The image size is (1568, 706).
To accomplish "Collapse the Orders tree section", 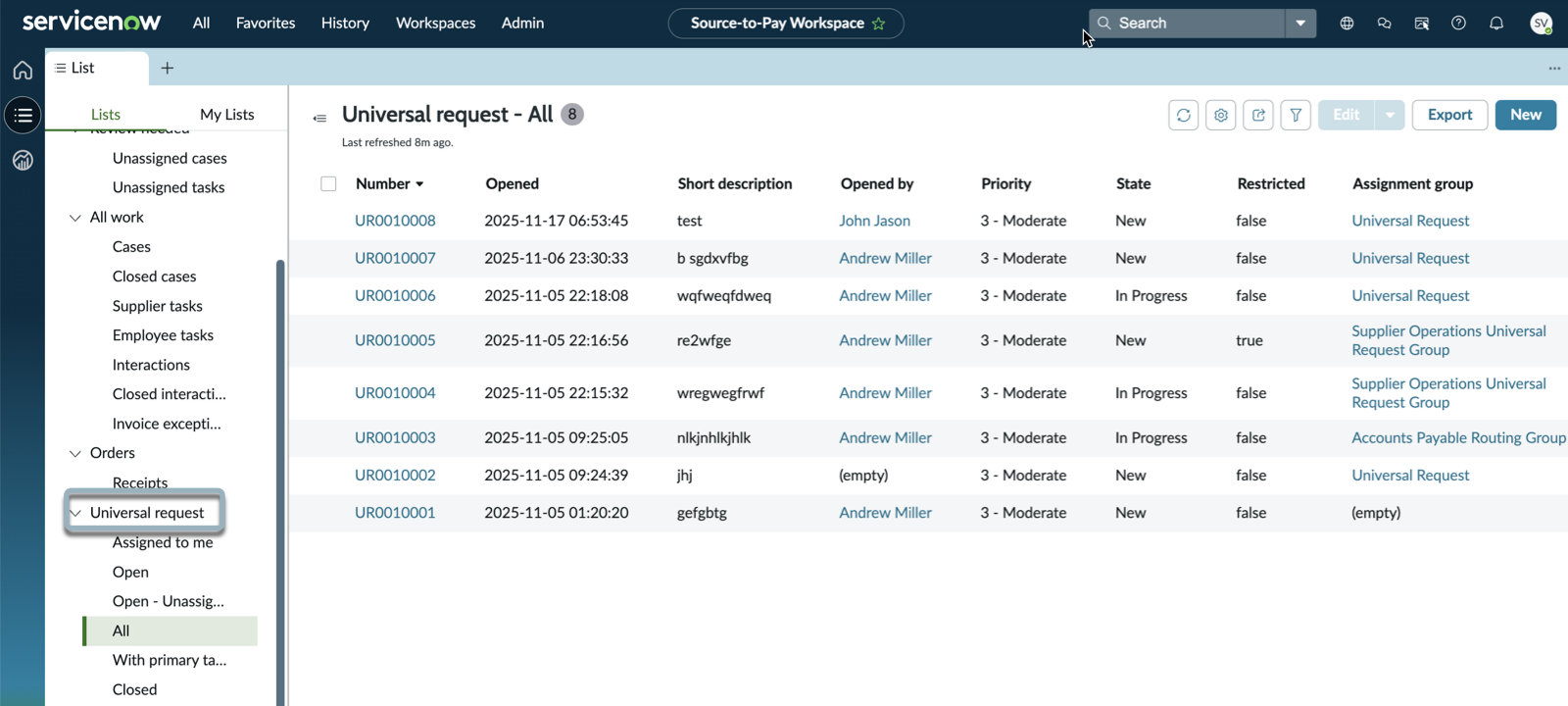I will click(x=75, y=453).
